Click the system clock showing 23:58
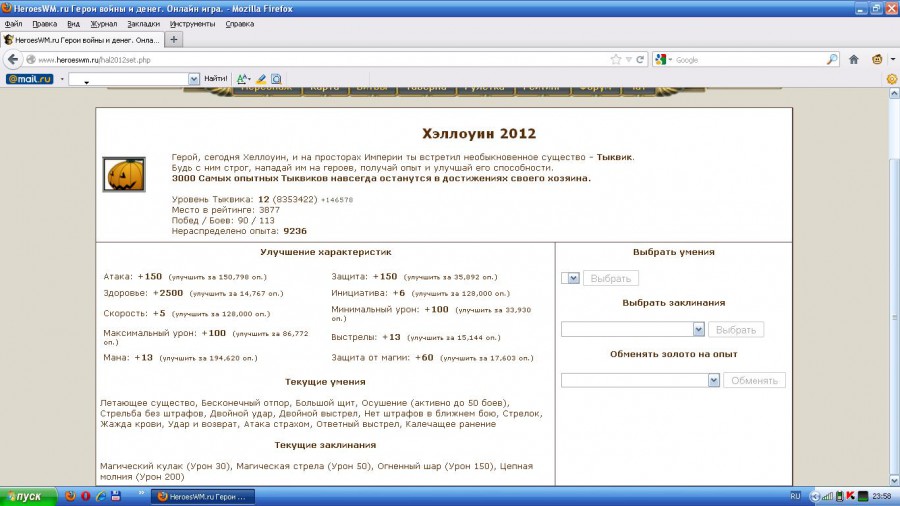The width and height of the screenshot is (900, 506). [882, 496]
